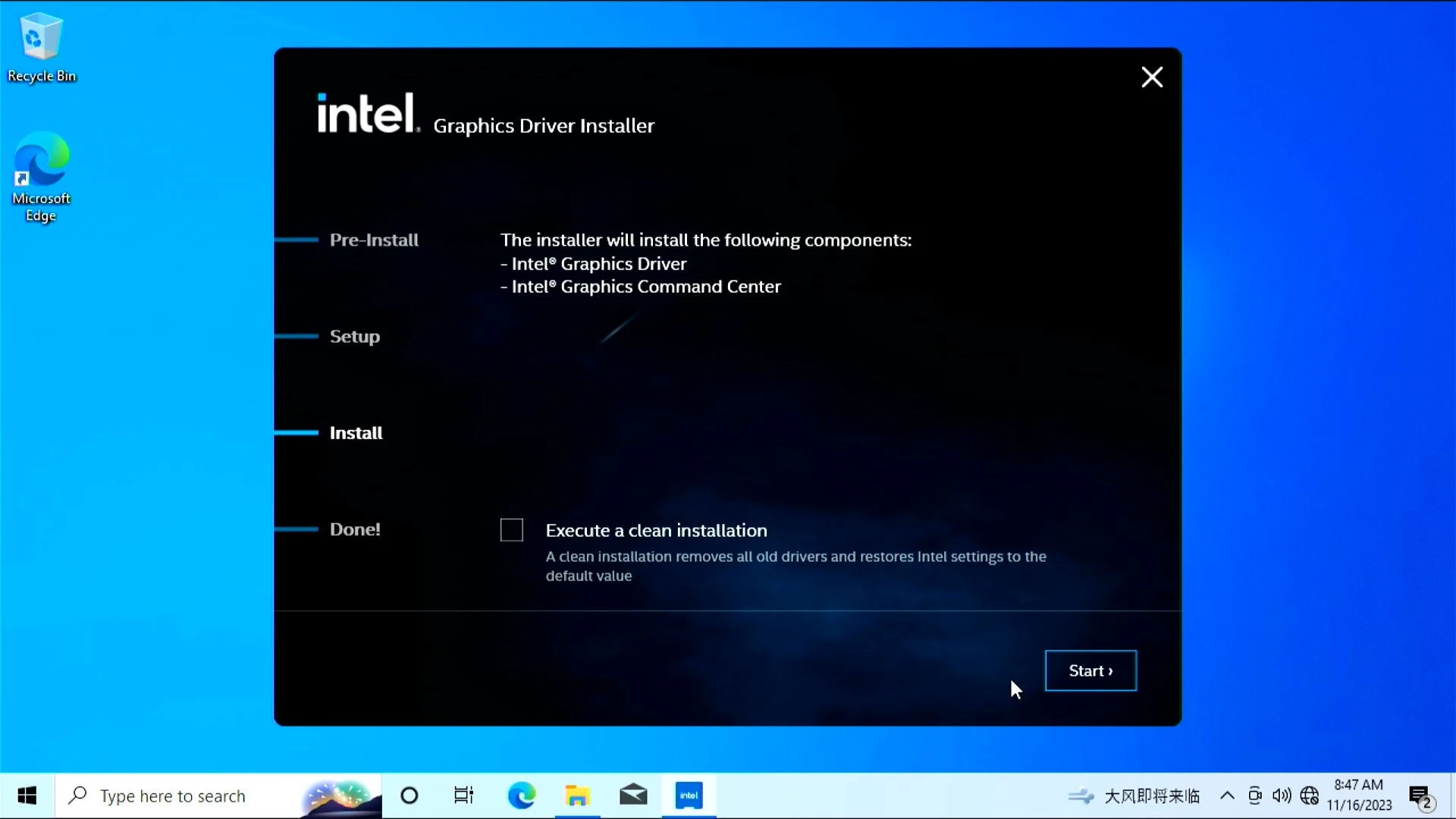Expand the Pre-Install step section
This screenshot has width=1456, height=819.
coord(373,239)
